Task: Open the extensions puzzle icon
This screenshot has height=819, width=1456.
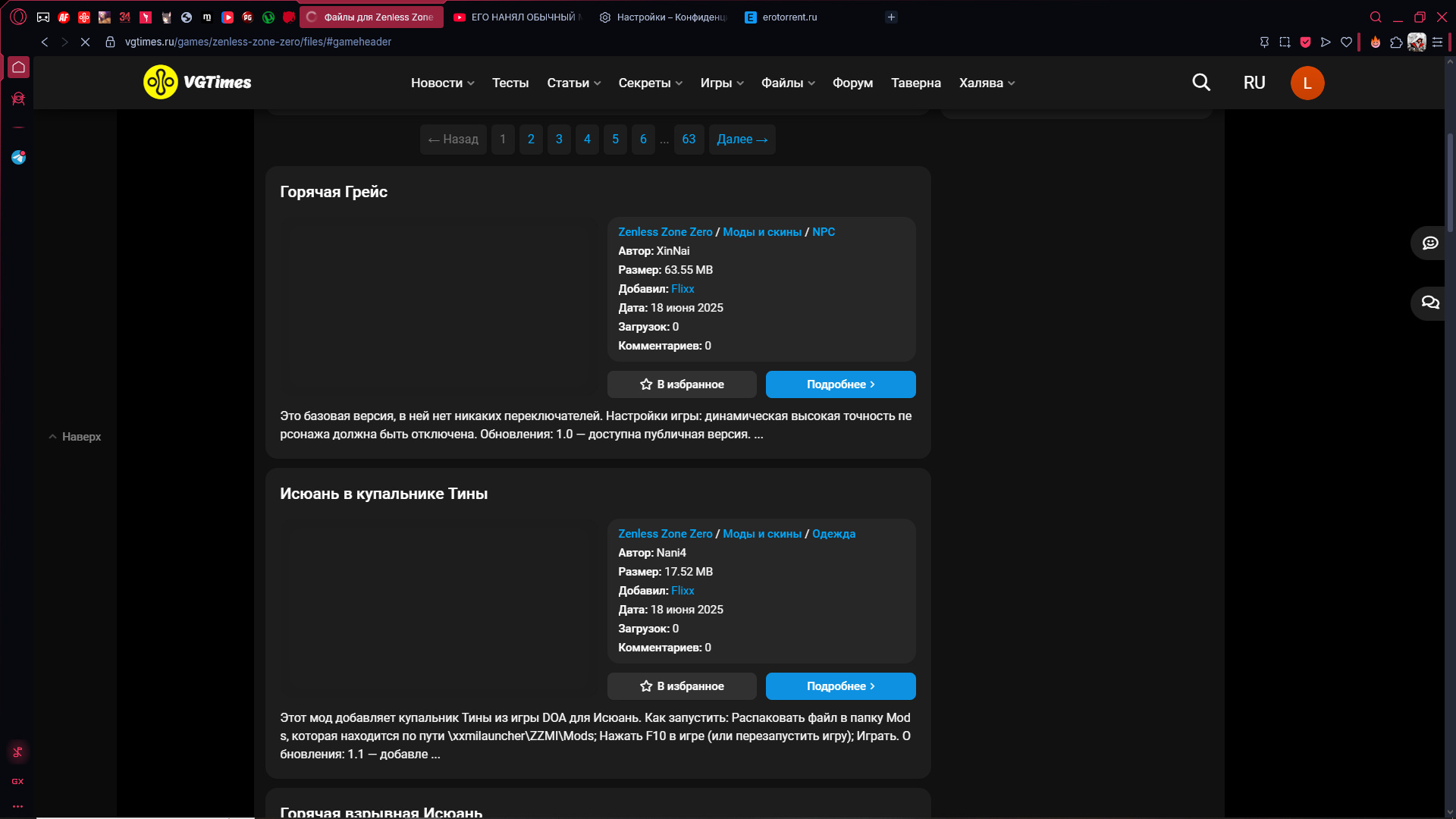Action: click(x=1396, y=42)
